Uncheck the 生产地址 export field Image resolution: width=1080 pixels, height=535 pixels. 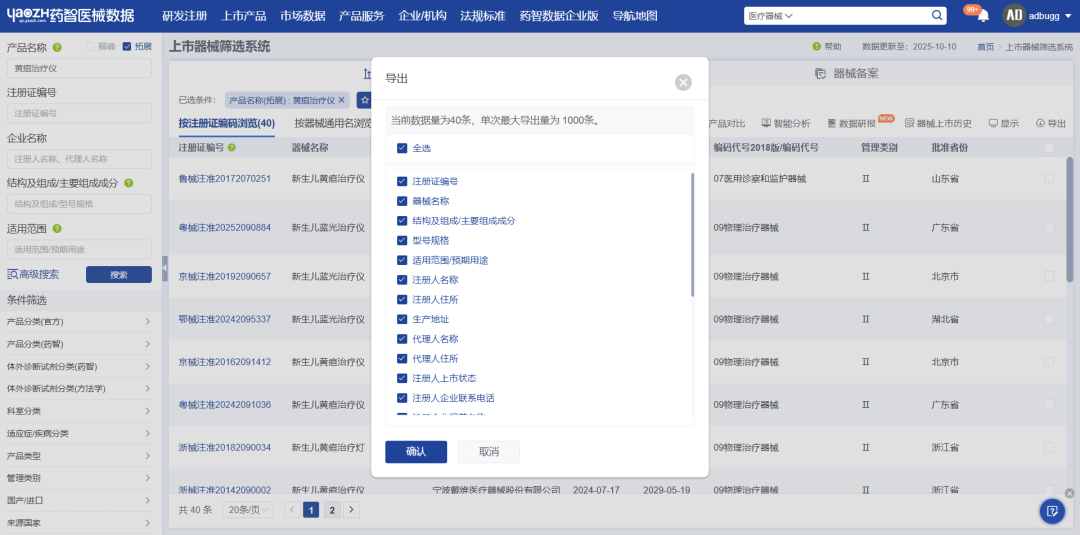402,319
